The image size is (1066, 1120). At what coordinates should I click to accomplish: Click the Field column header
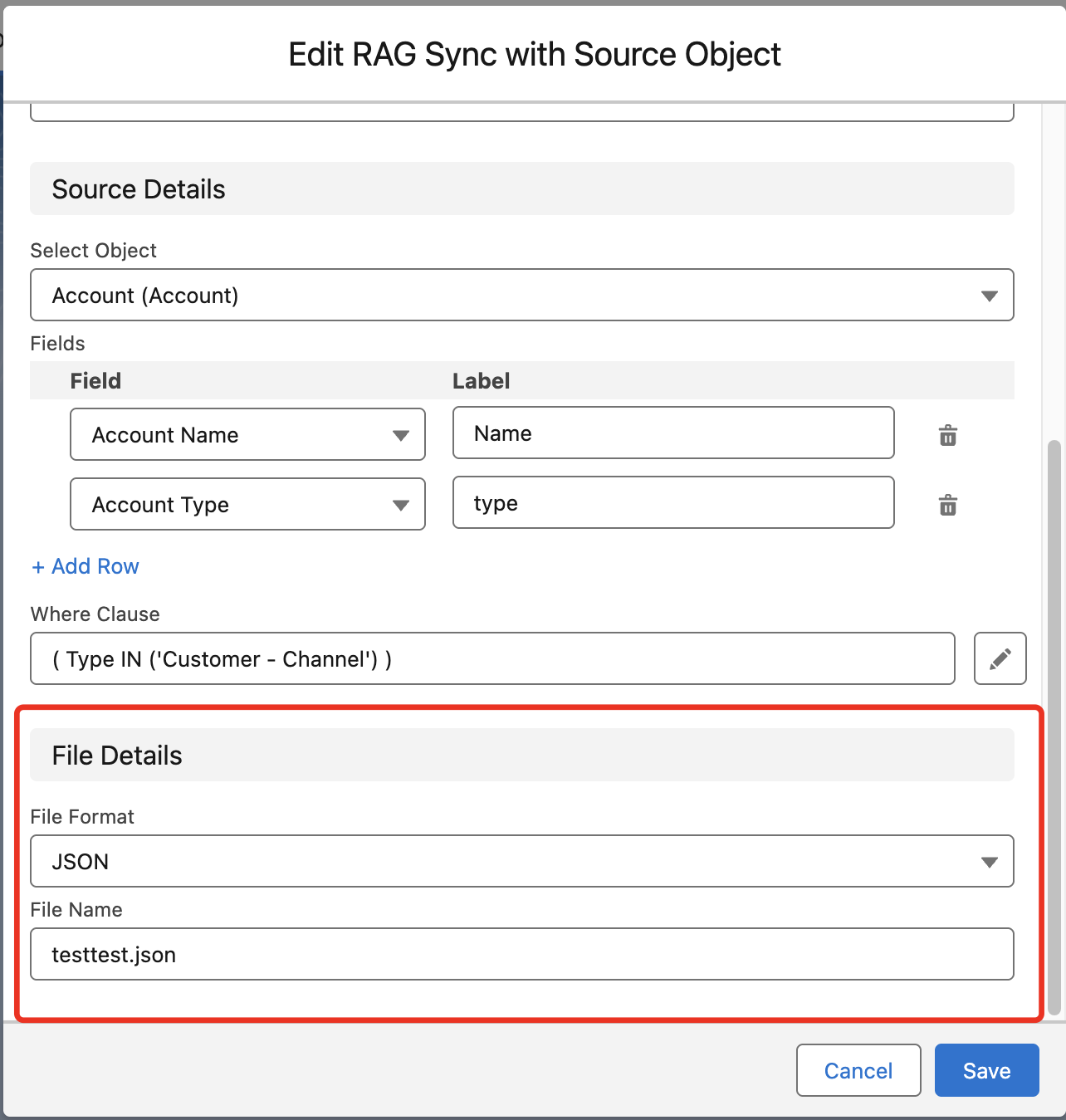tap(95, 381)
